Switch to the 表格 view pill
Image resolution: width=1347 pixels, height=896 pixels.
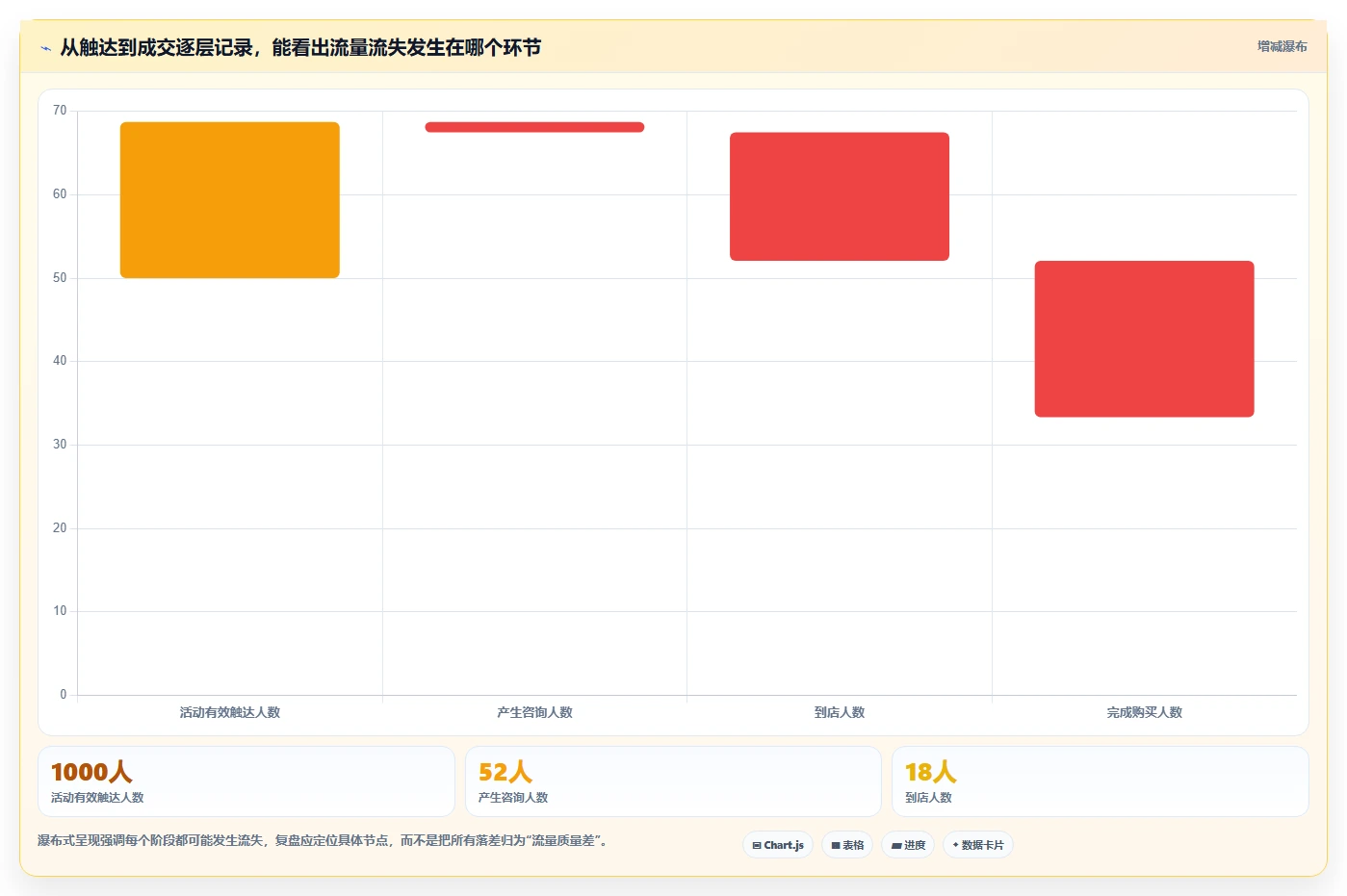click(x=847, y=845)
